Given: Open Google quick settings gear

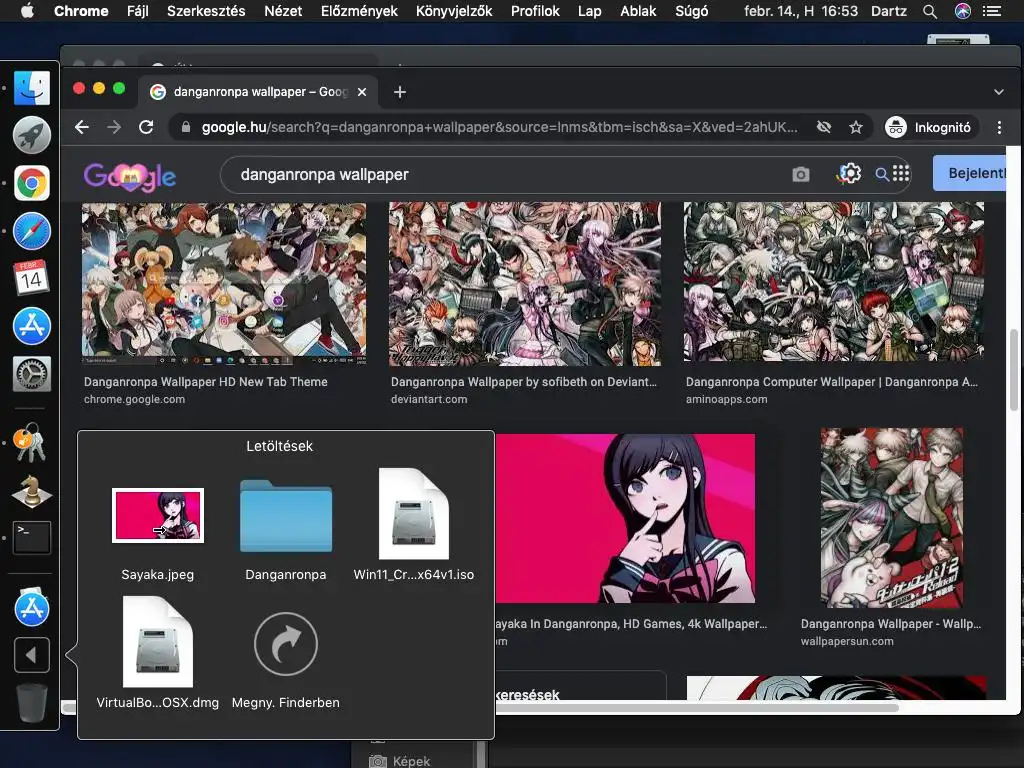Looking at the screenshot, I should (850, 173).
